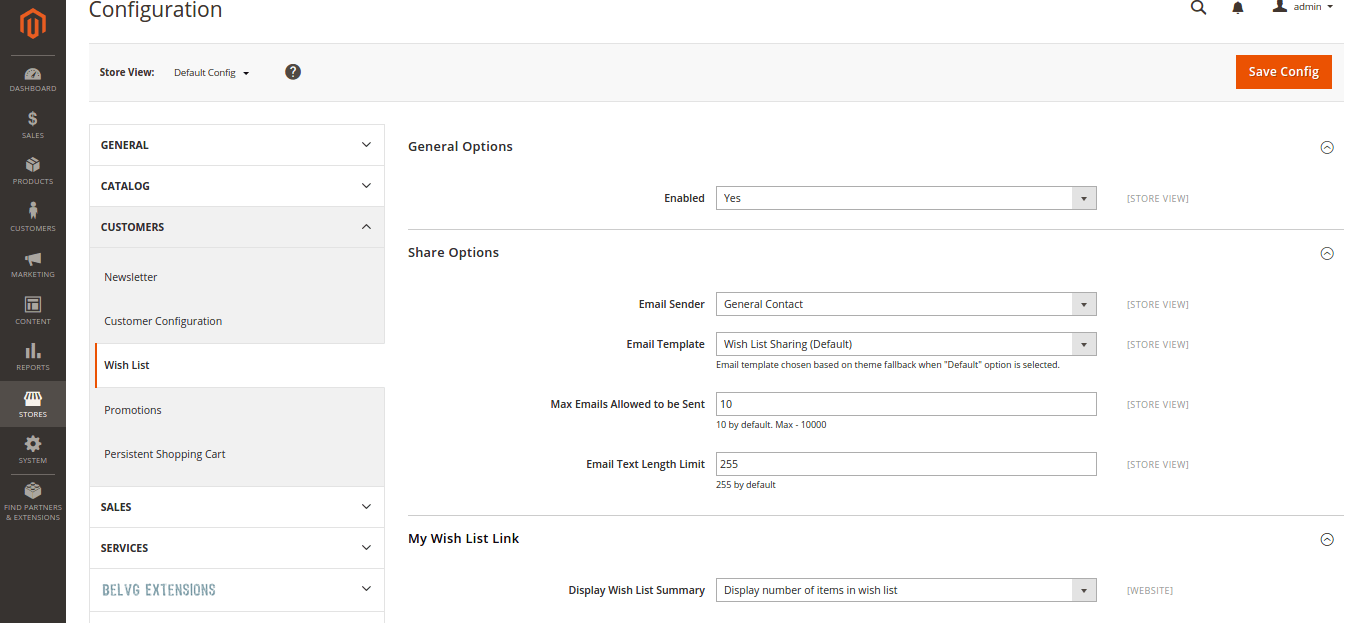The image size is (1350, 623).
Task: Click the search magnifier icon
Action: [x=1198, y=8]
